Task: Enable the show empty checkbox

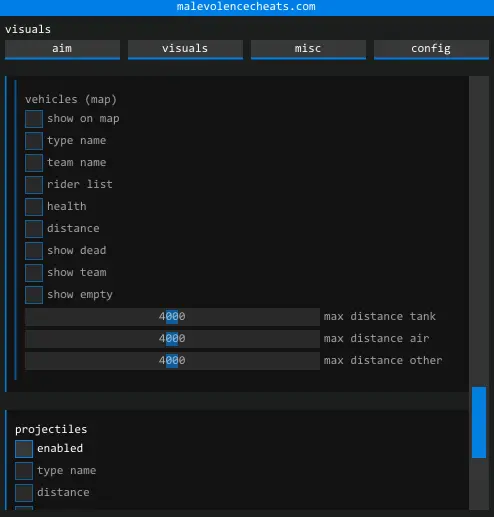Action: pos(34,295)
